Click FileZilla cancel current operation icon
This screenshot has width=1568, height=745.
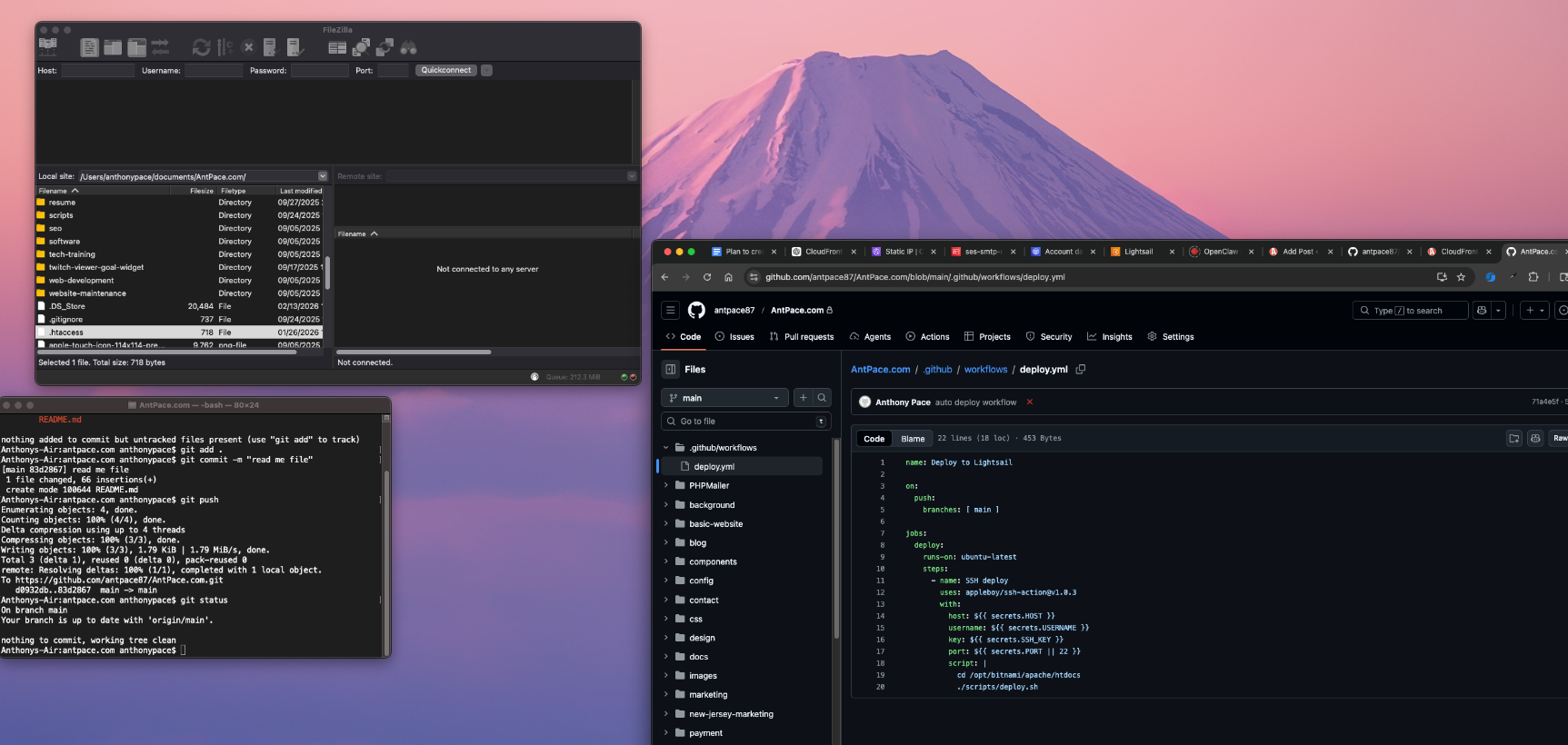[247, 47]
